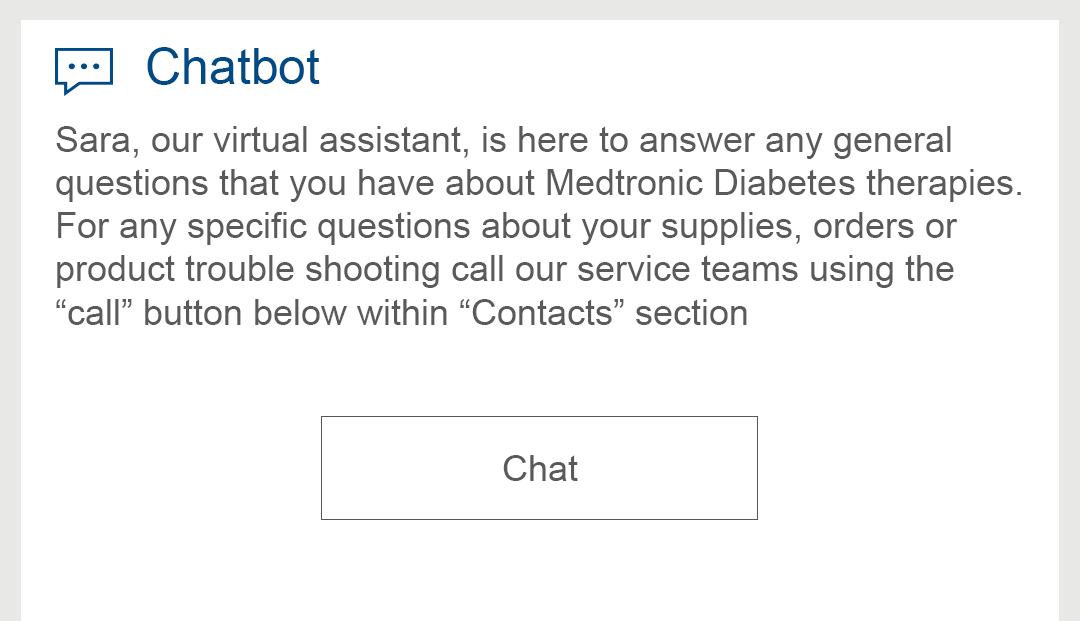Screen dimensions: 1080x621
Task: Click the Chatbot speech bubble icon
Action: click(x=84, y=70)
